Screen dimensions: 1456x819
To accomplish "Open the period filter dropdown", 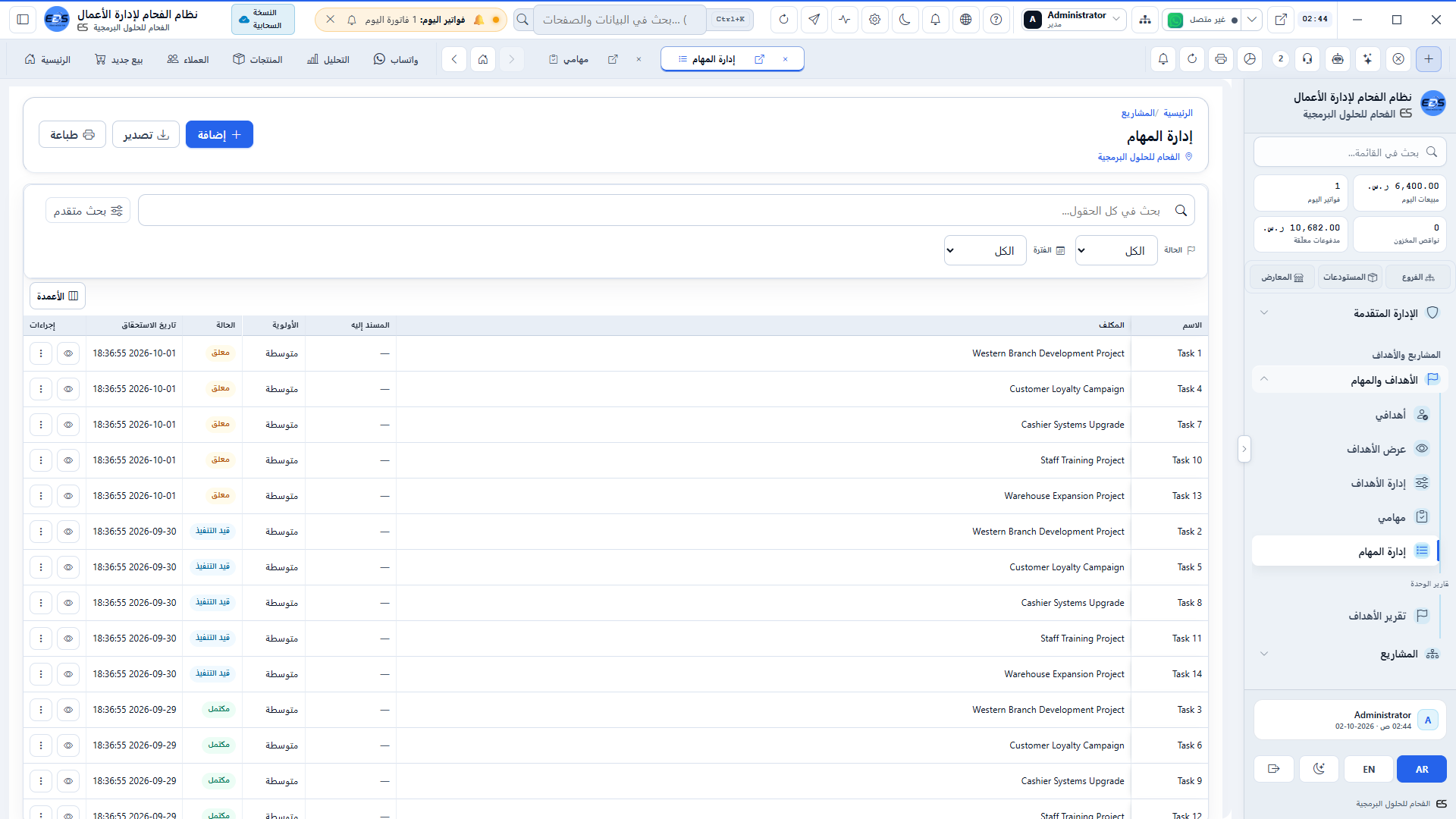I will (985, 250).
